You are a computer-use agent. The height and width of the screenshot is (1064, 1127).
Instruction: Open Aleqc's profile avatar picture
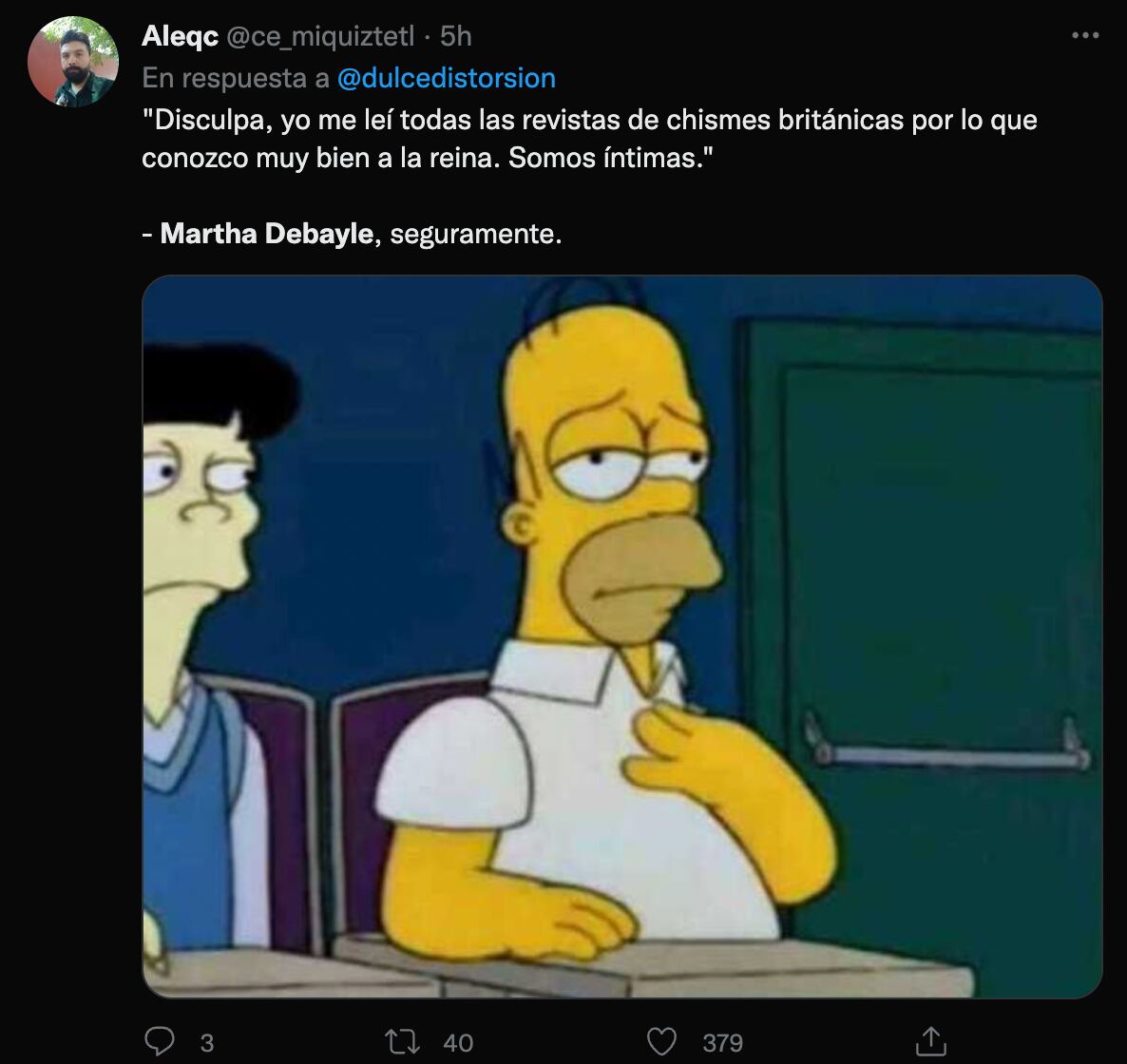tap(72, 62)
